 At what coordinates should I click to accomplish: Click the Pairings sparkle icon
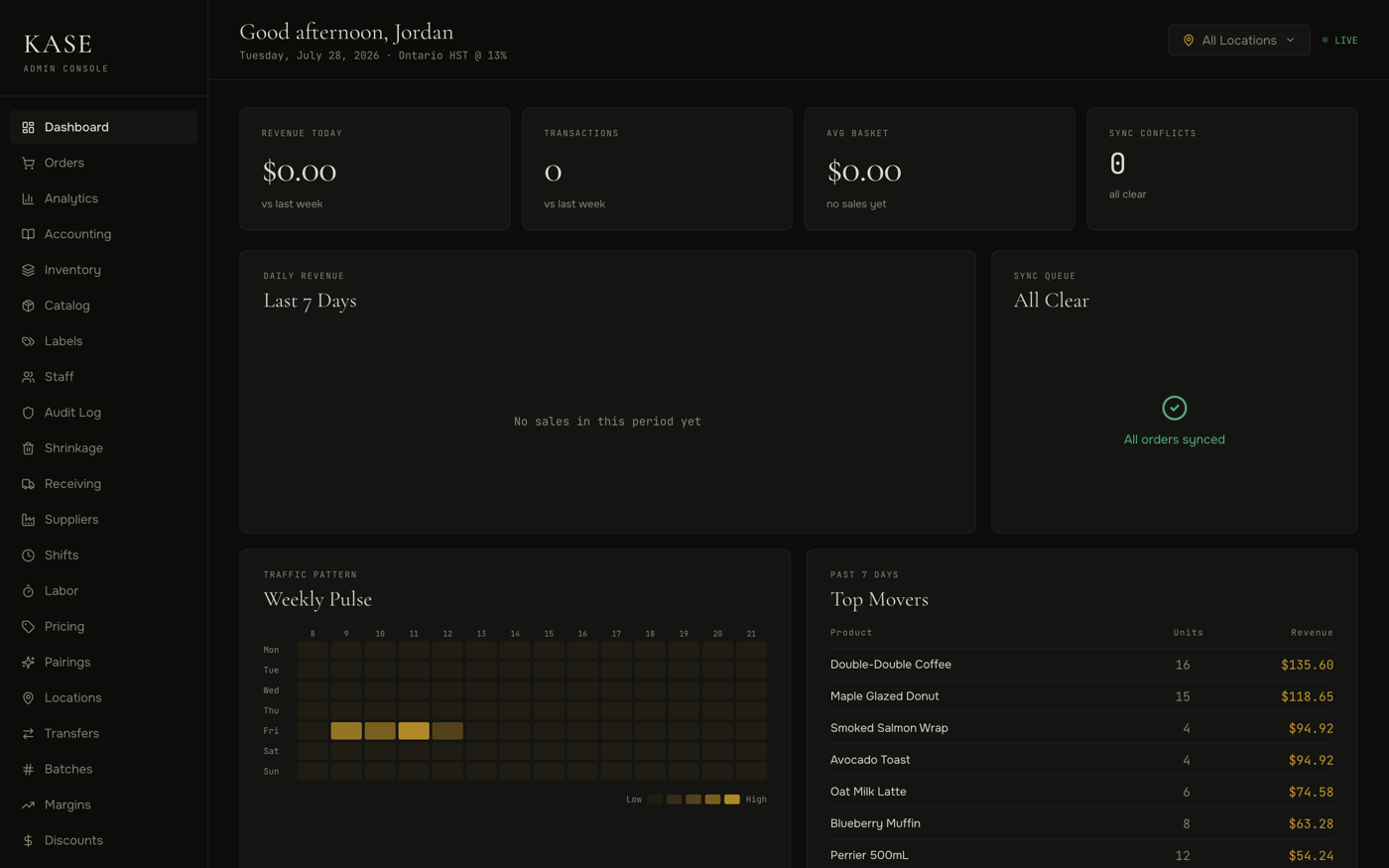28,663
